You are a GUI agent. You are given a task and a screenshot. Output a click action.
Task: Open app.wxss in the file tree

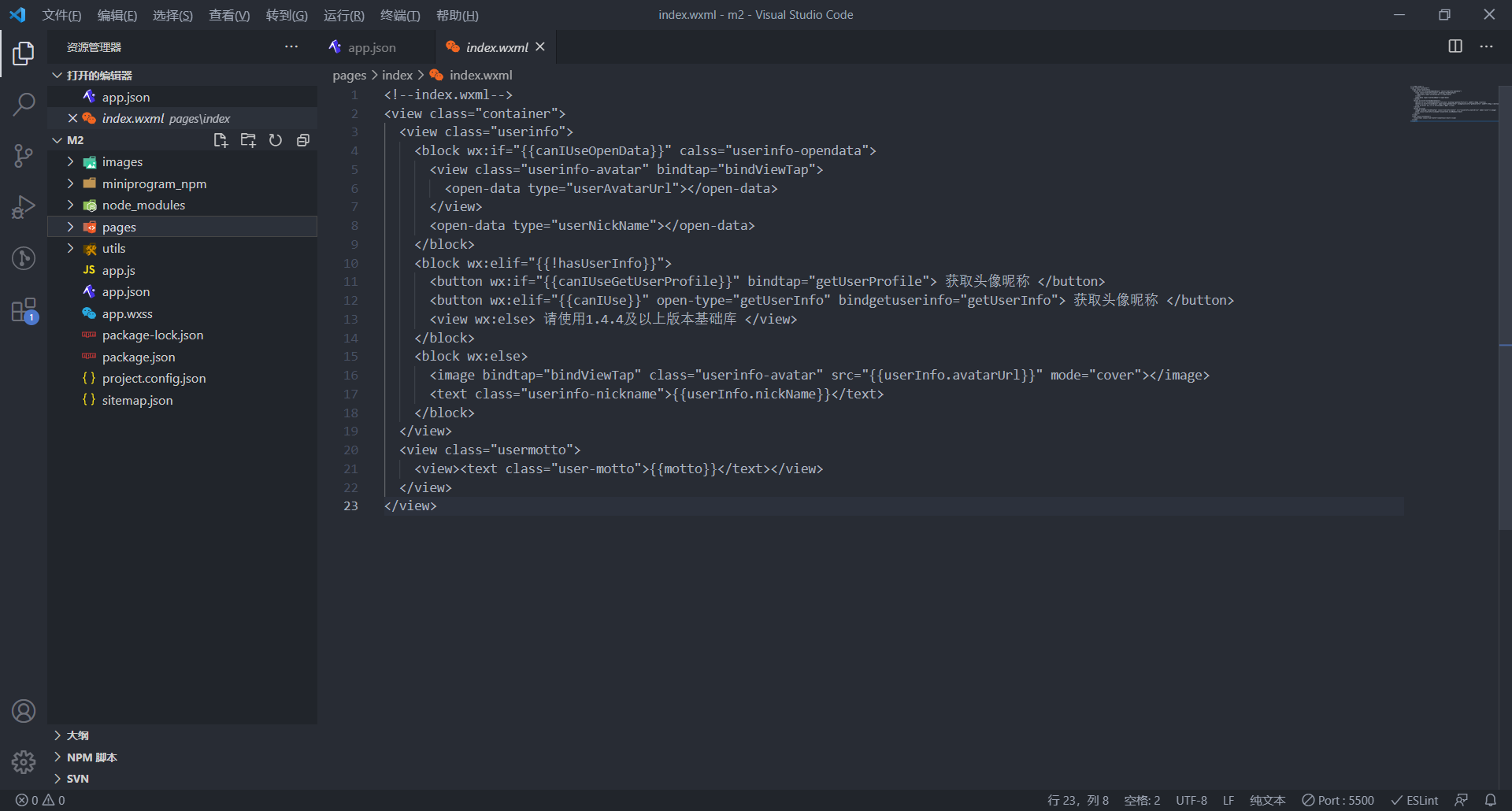click(x=182, y=313)
